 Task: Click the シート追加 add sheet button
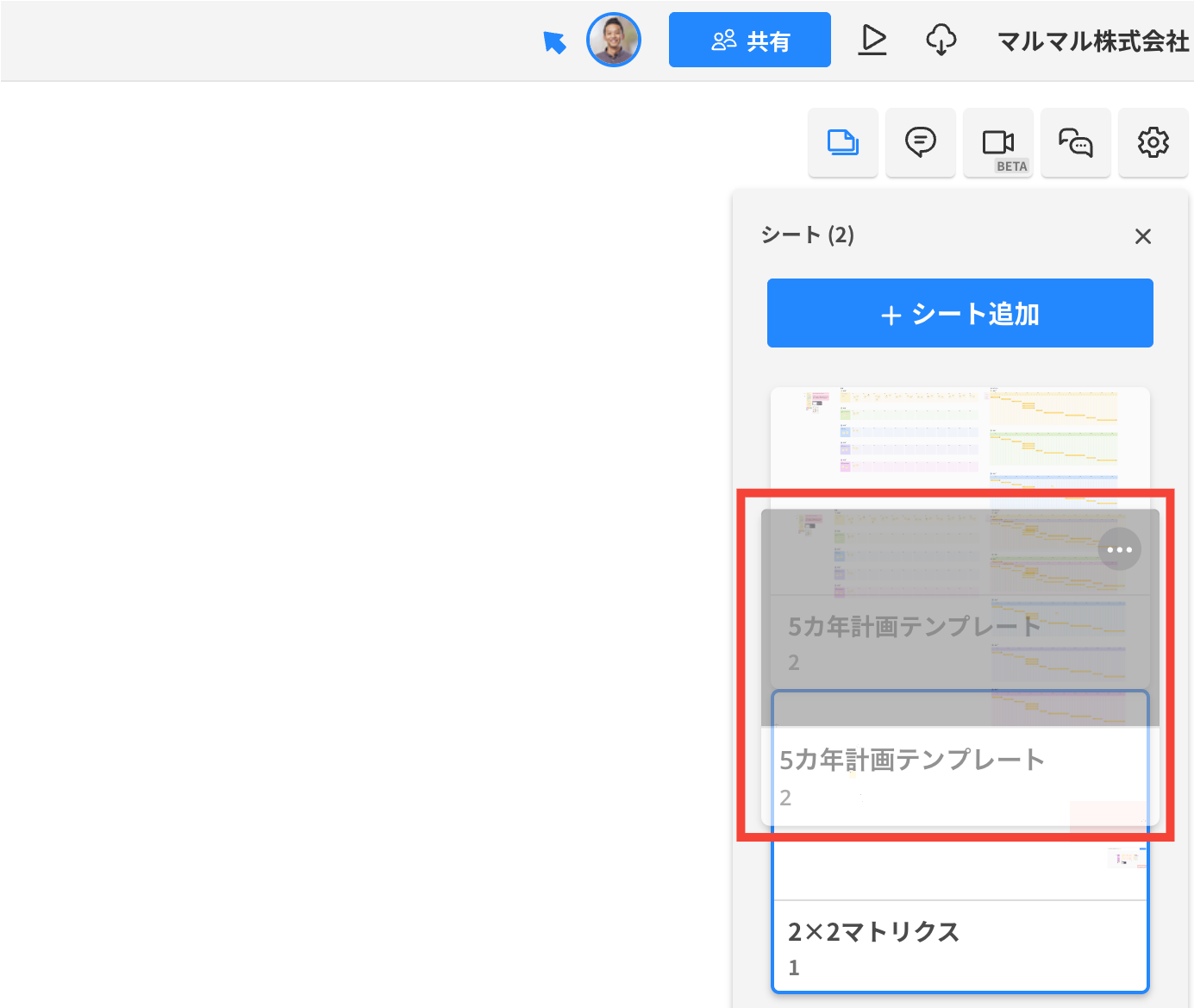click(960, 313)
